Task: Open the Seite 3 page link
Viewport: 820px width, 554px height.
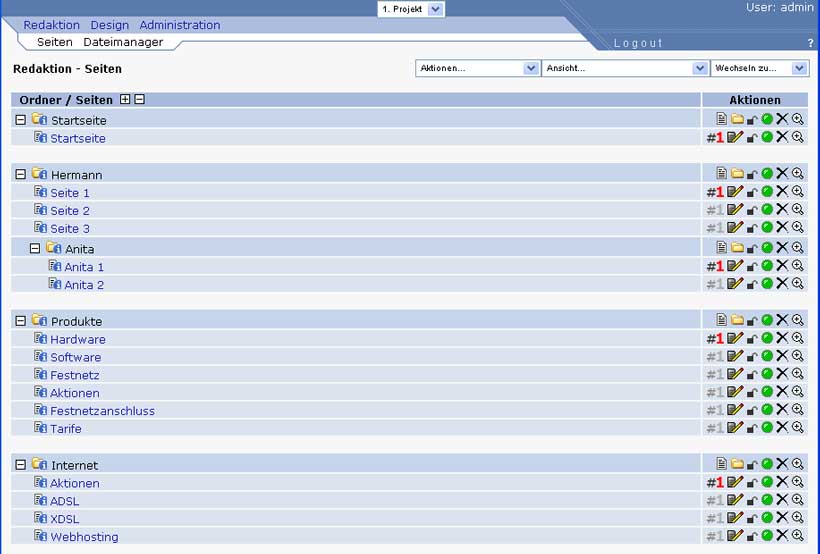Action: coord(70,229)
